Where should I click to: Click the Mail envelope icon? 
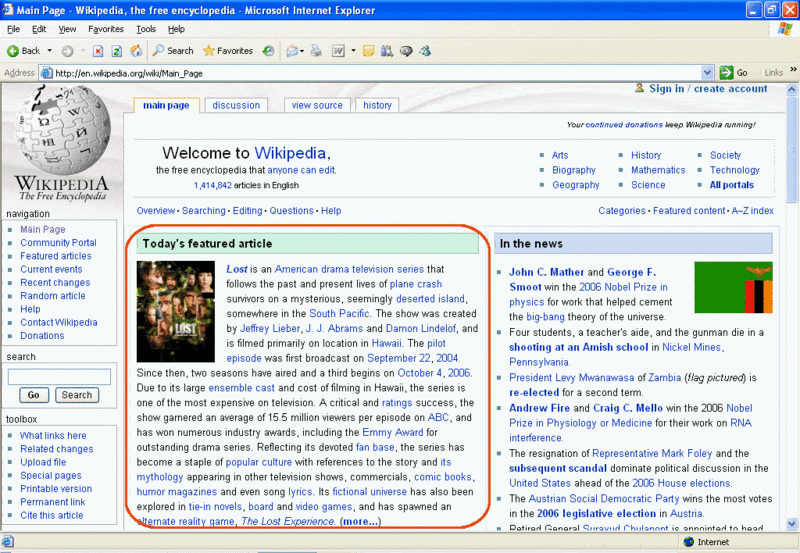(292, 51)
